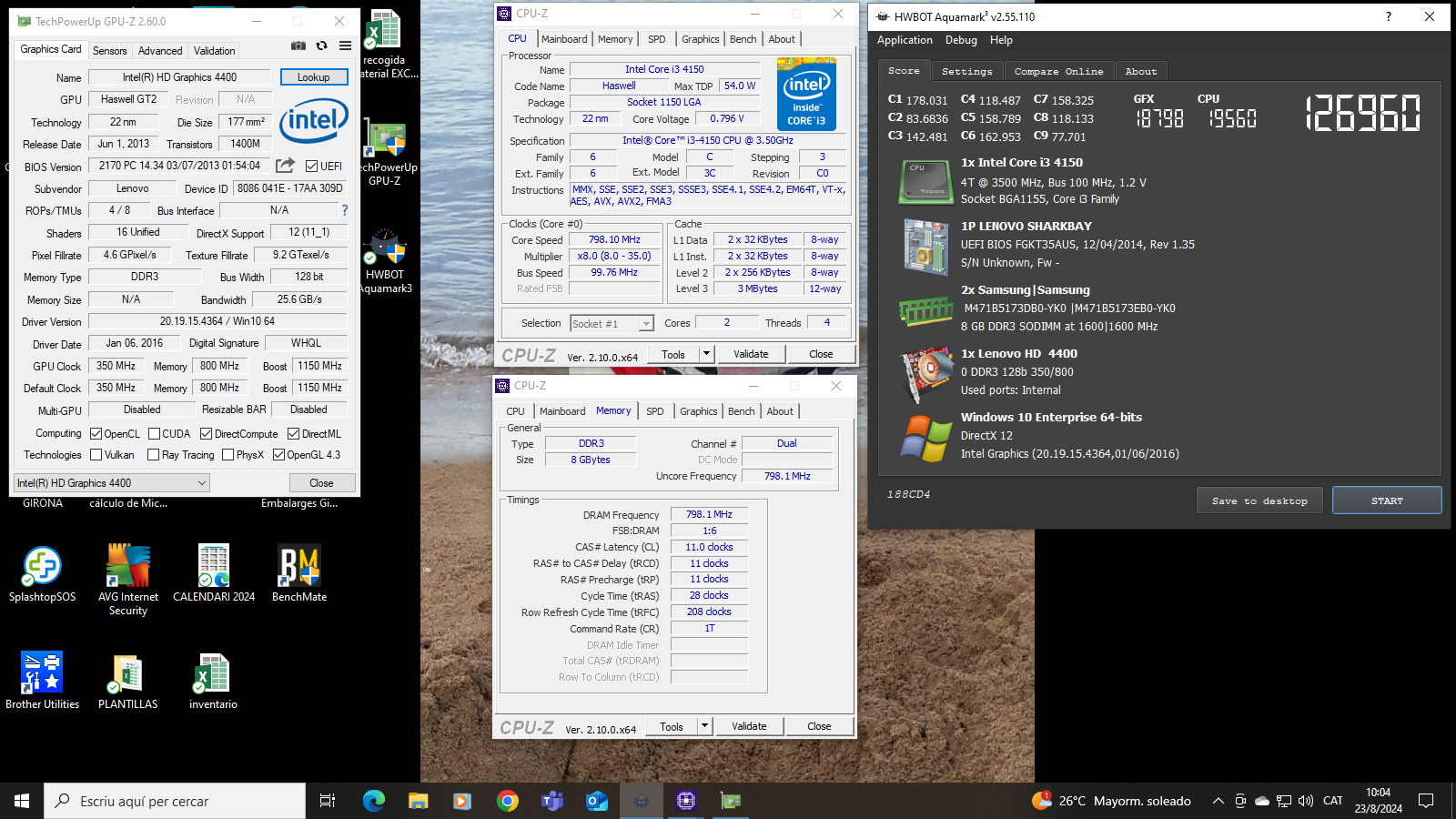
Task: Toggle the DirectCompute checkbox
Action: 207,434
